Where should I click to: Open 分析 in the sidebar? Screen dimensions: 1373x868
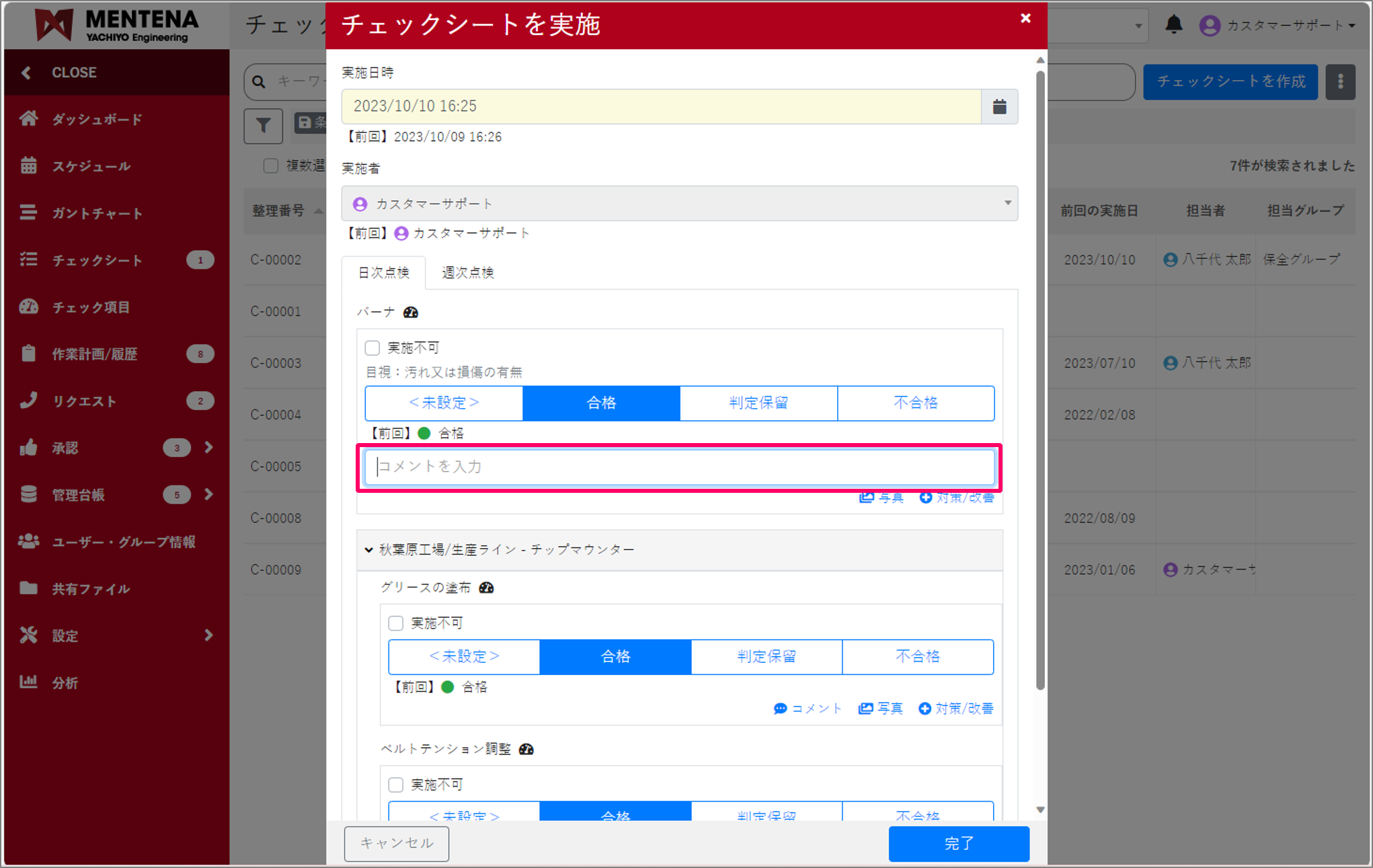pyautogui.click(x=65, y=682)
